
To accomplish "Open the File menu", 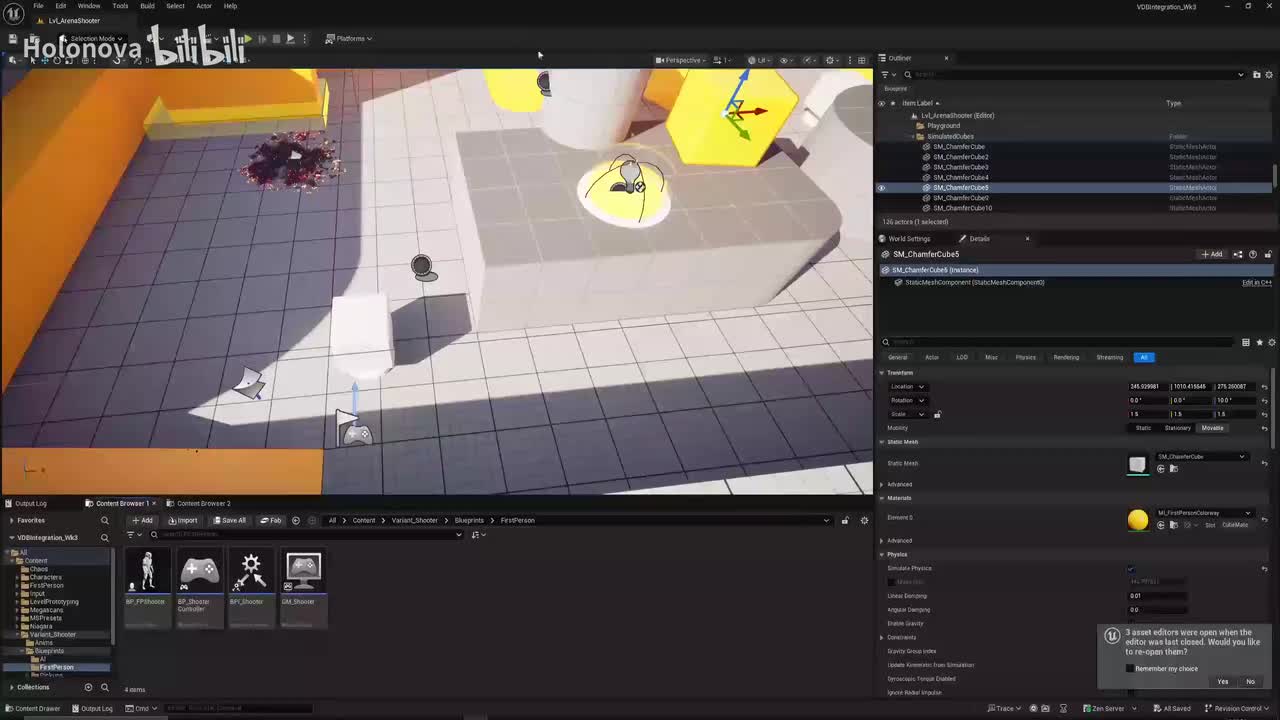I will pyautogui.click(x=38, y=6).
